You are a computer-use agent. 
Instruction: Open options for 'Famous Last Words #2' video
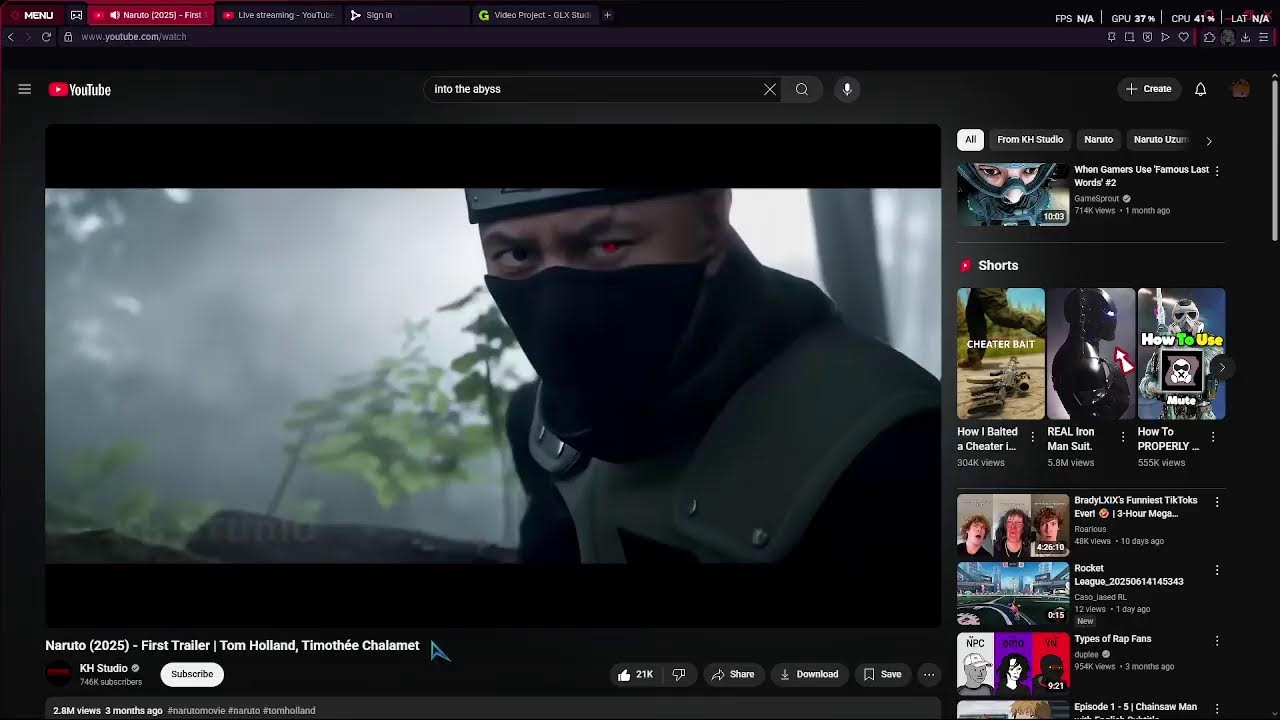(1217, 171)
